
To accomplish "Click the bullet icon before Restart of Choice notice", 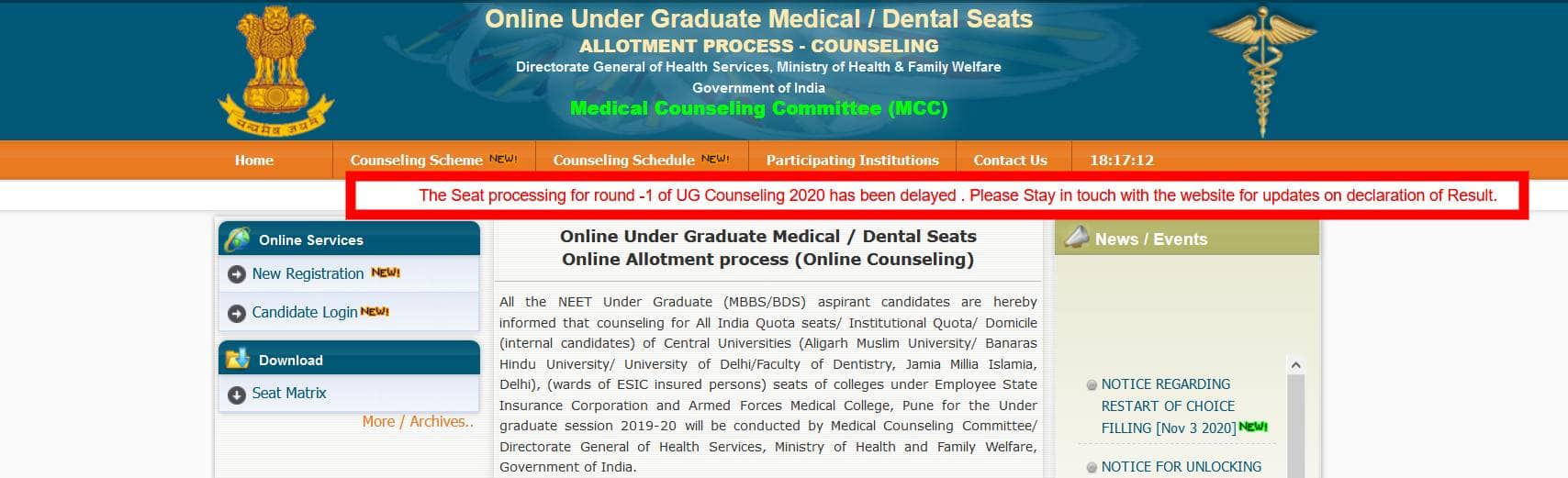I will click(1092, 385).
